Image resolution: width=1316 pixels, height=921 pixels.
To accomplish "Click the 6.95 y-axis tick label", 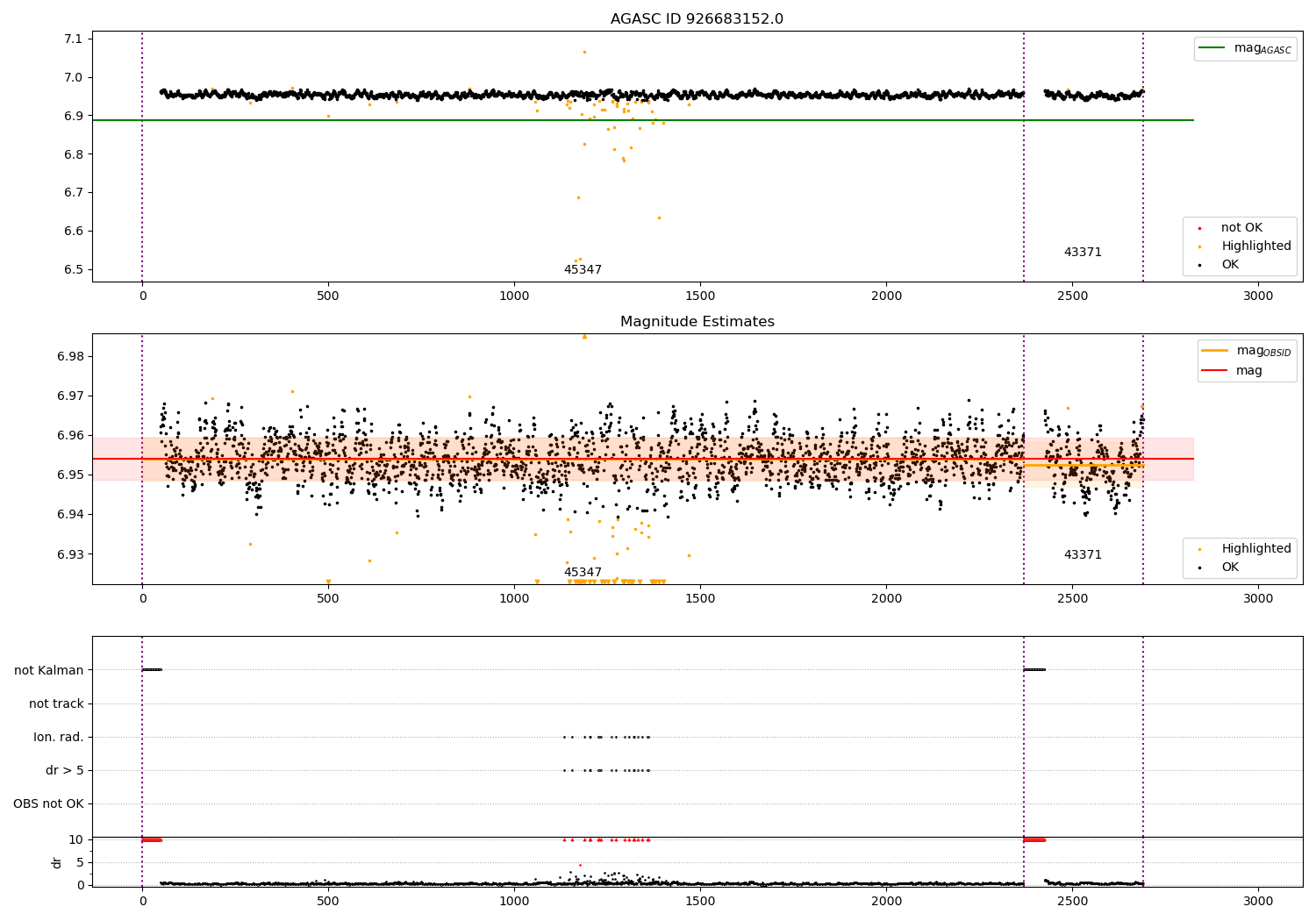I will (69, 475).
